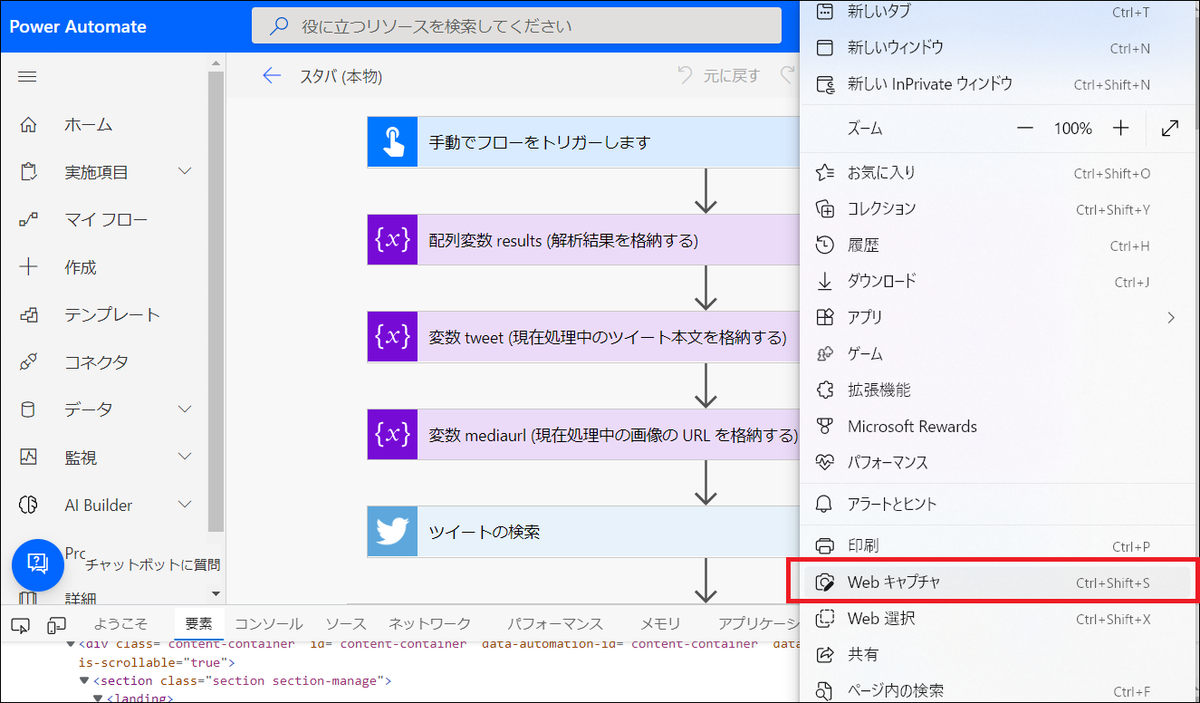
Task: Toggle the DevTools device emulation icon
Action: coord(56,624)
